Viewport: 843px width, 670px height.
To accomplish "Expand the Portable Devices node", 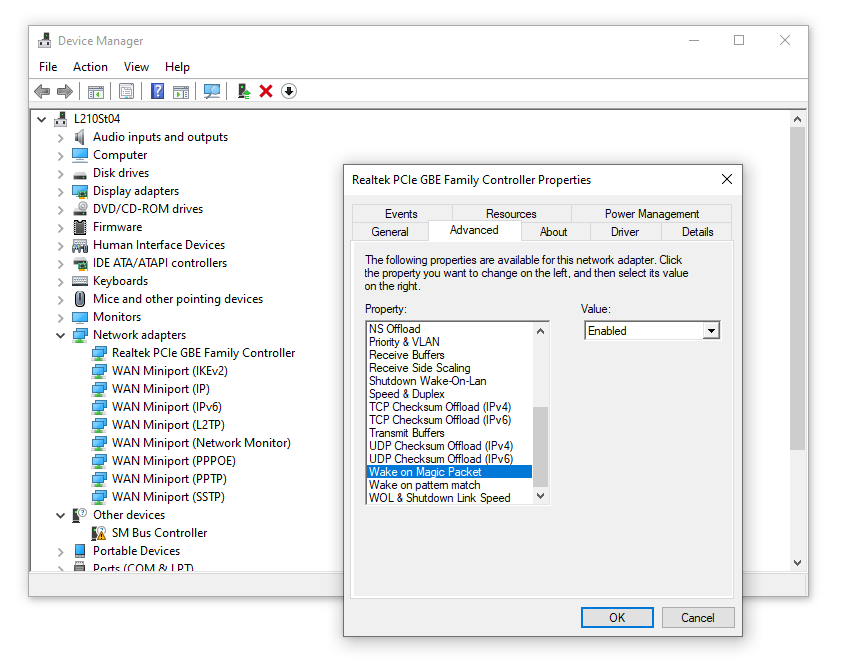I will pyautogui.click(x=60, y=551).
